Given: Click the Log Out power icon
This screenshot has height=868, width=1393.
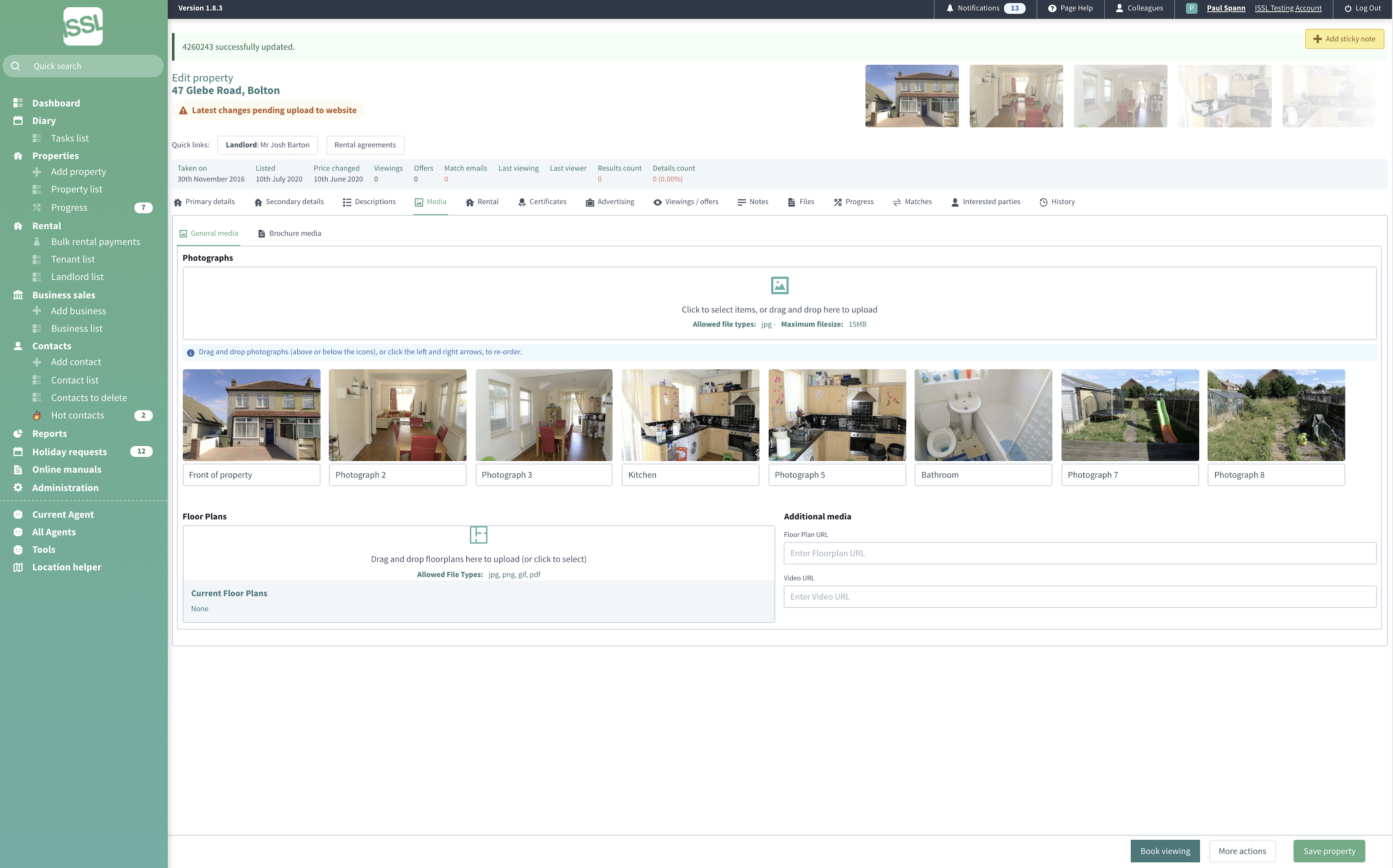Looking at the screenshot, I should pyautogui.click(x=1348, y=8).
